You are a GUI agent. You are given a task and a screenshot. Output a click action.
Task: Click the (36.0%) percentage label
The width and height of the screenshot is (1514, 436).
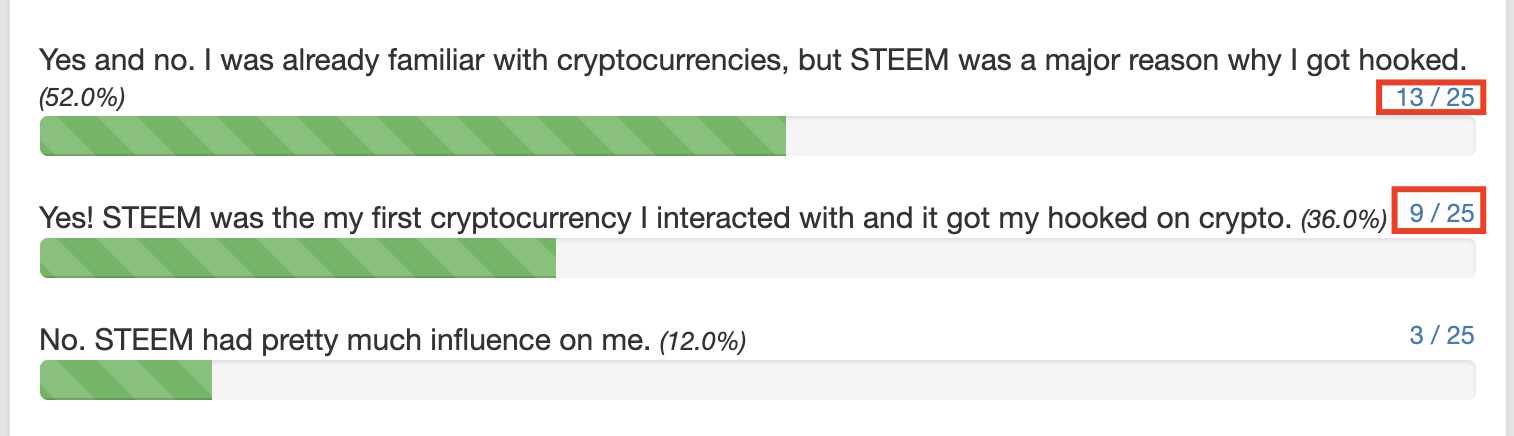[x=1344, y=218]
